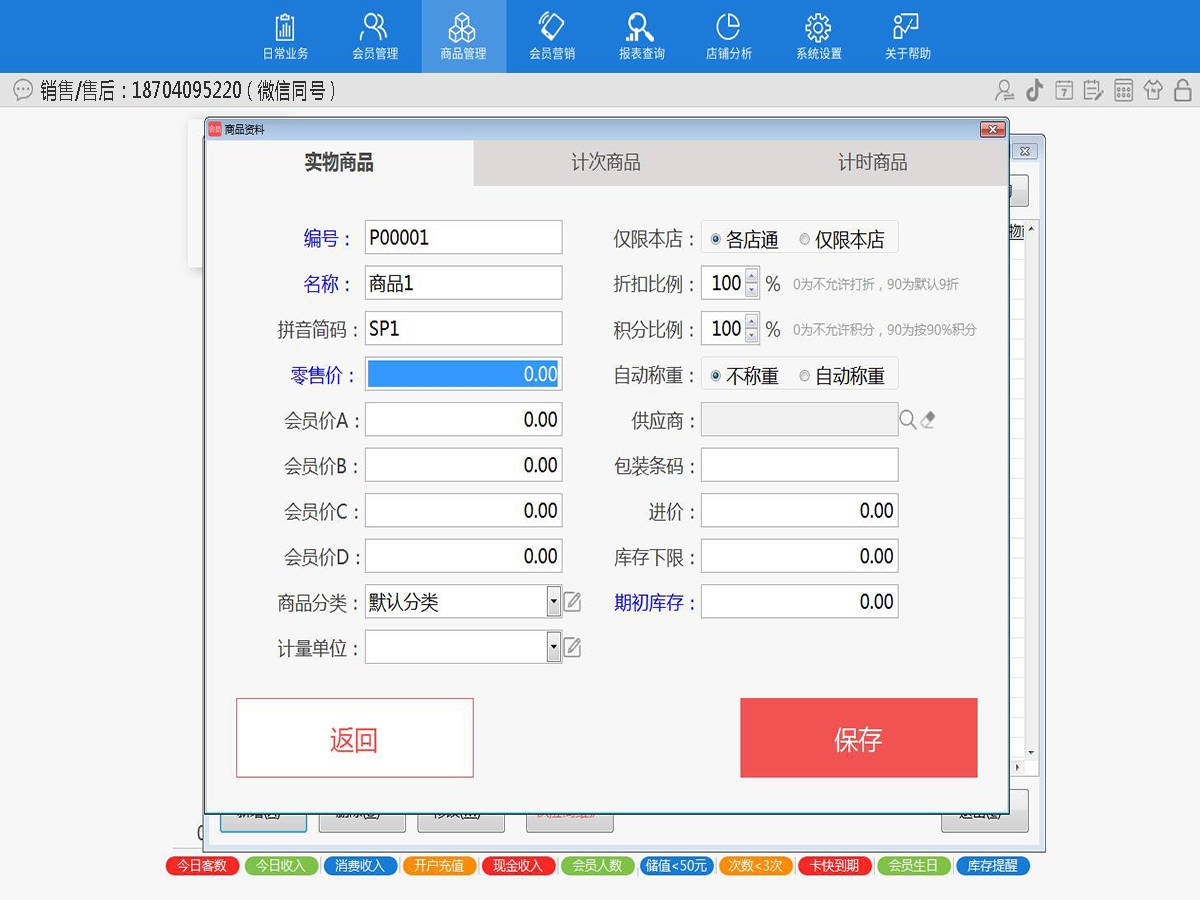Click the lock icon in the toolbar
This screenshot has width=1200, height=900.
(x=1183, y=90)
